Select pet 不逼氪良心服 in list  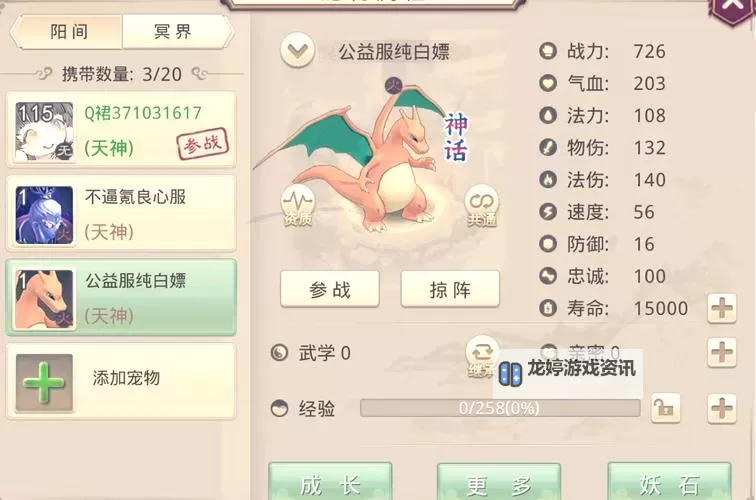tap(121, 214)
